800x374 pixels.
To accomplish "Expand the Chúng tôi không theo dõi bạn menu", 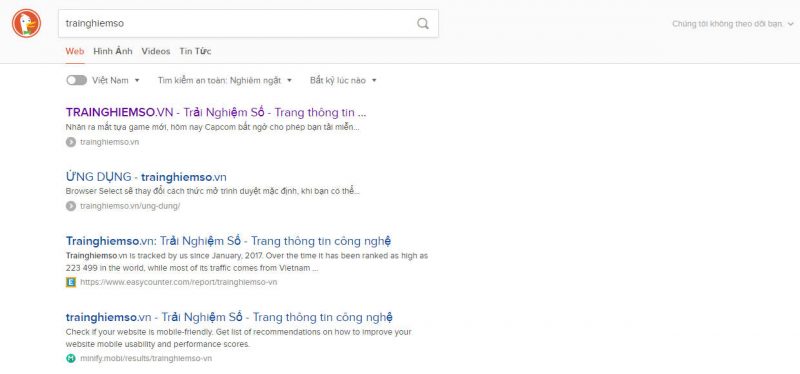I will pos(733,24).
